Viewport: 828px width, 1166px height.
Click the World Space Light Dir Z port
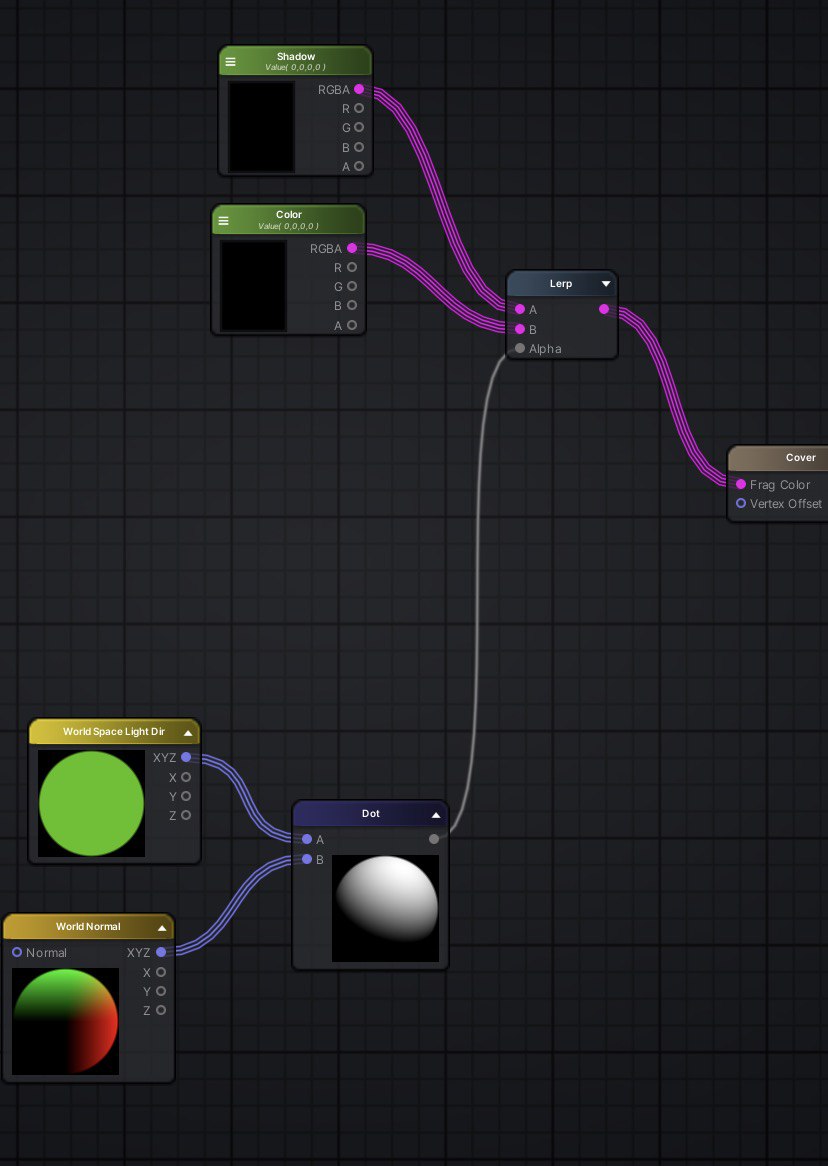click(186, 815)
